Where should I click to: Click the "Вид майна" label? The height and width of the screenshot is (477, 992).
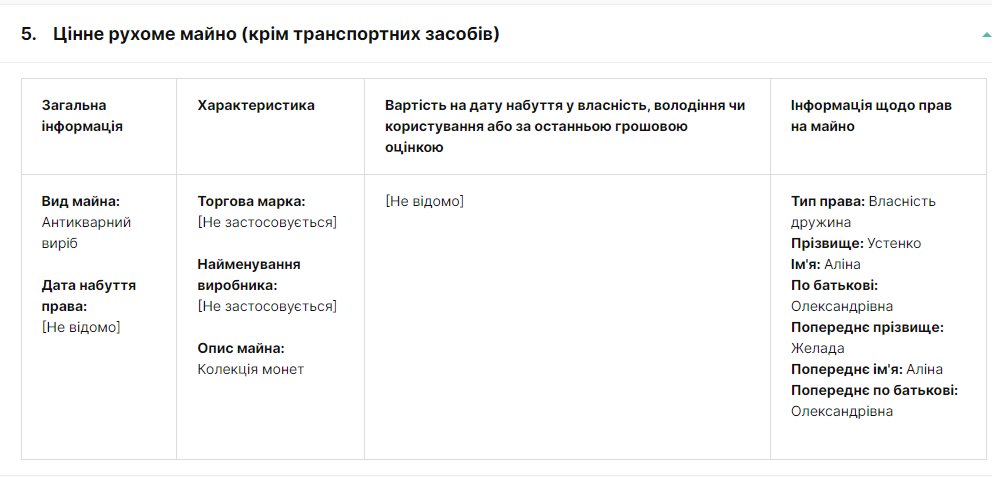[81, 201]
